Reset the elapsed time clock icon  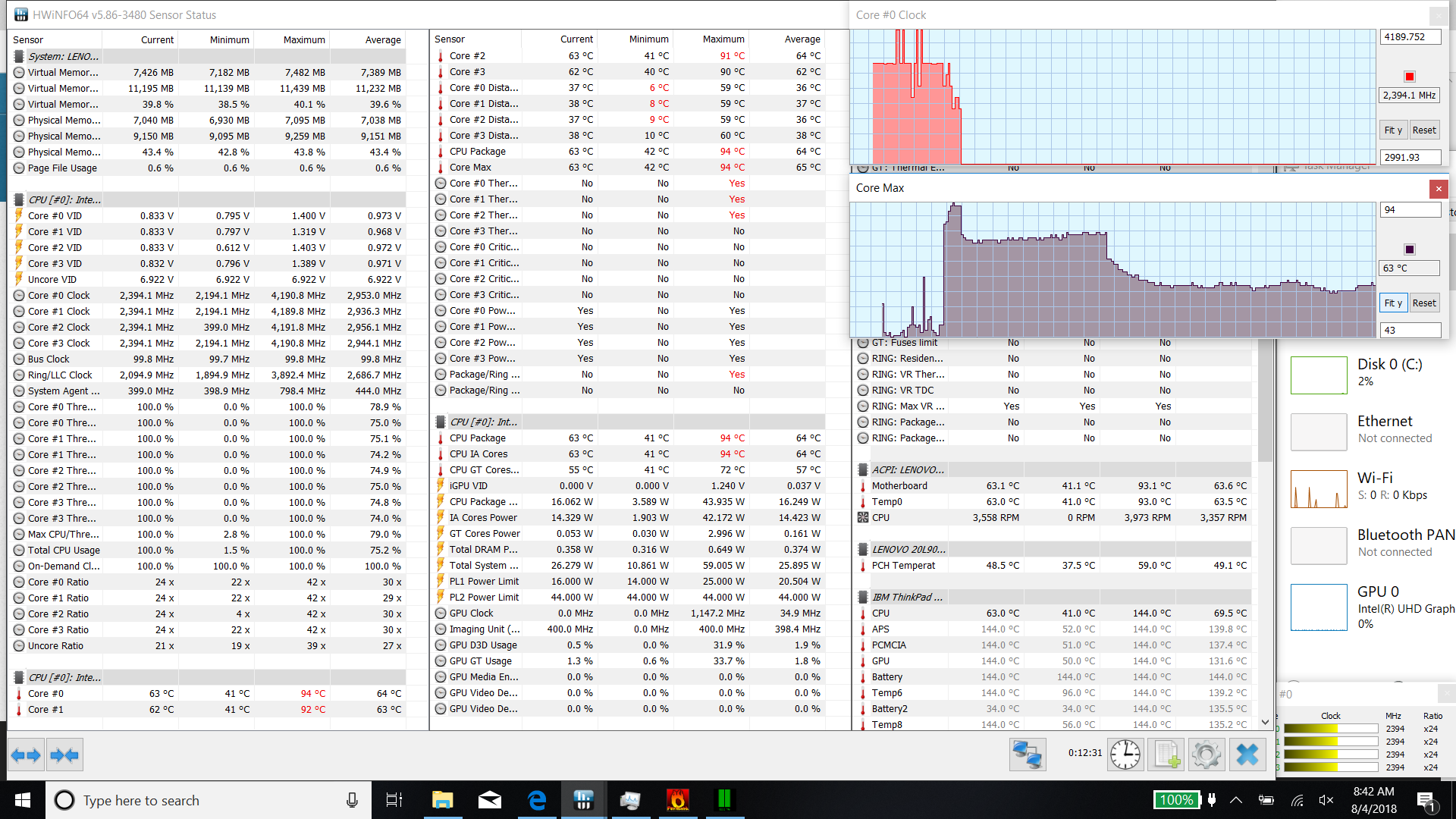point(1125,755)
